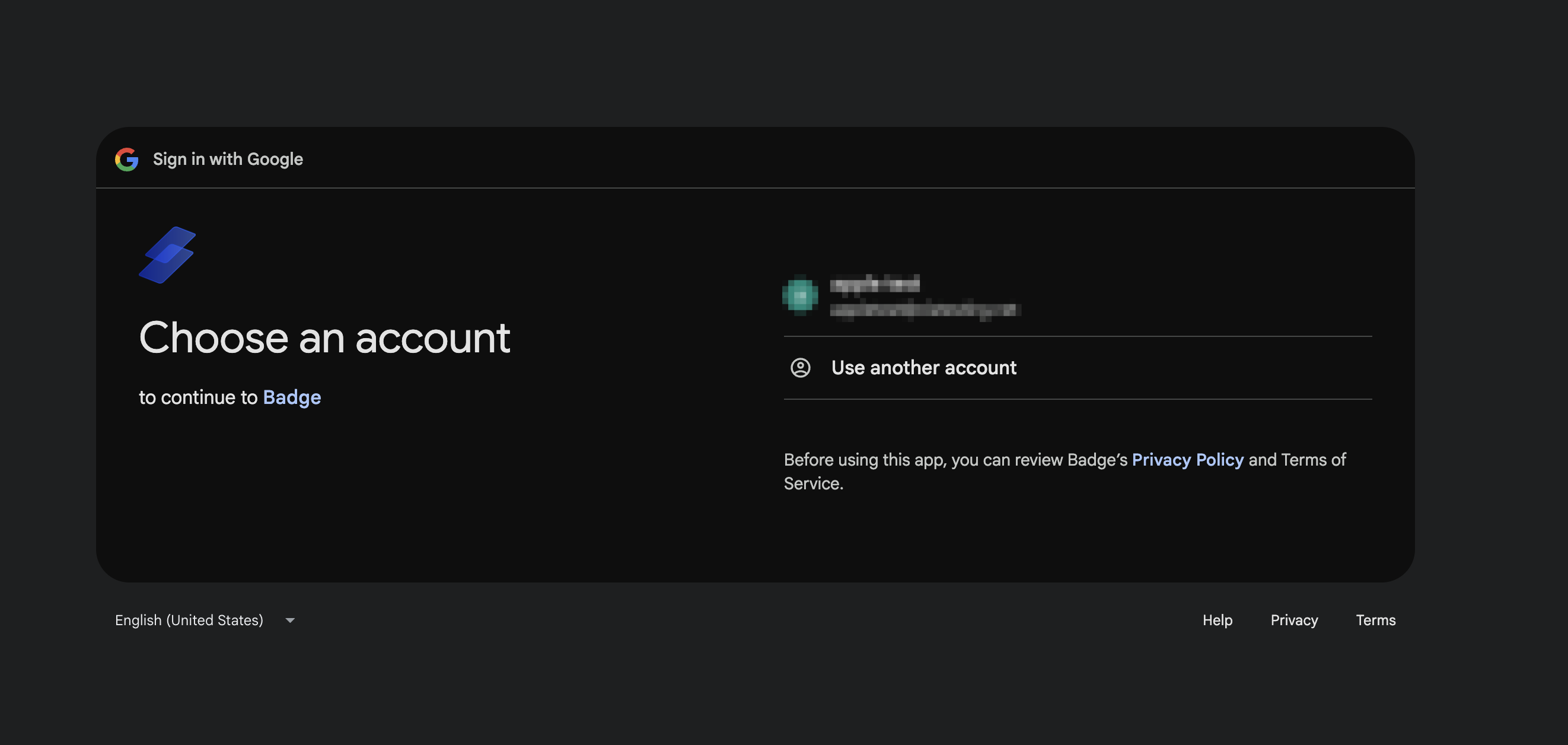
Task: Click the person icon beside Use another account
Action: click(x=800, y=368)
